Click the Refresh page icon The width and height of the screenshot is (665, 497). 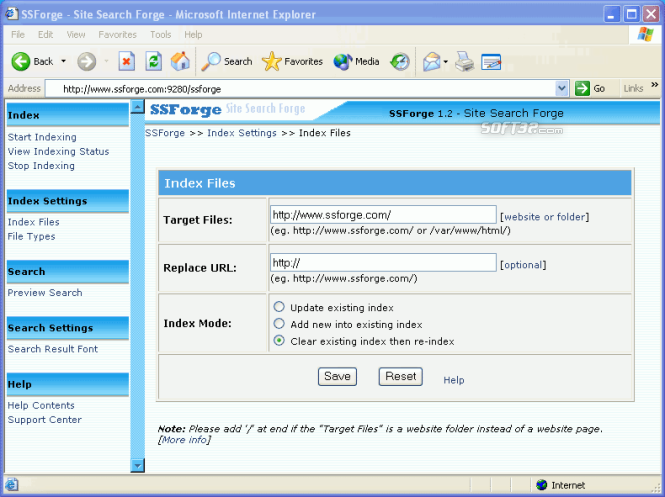pyautogui.click(x=153, y=61)
